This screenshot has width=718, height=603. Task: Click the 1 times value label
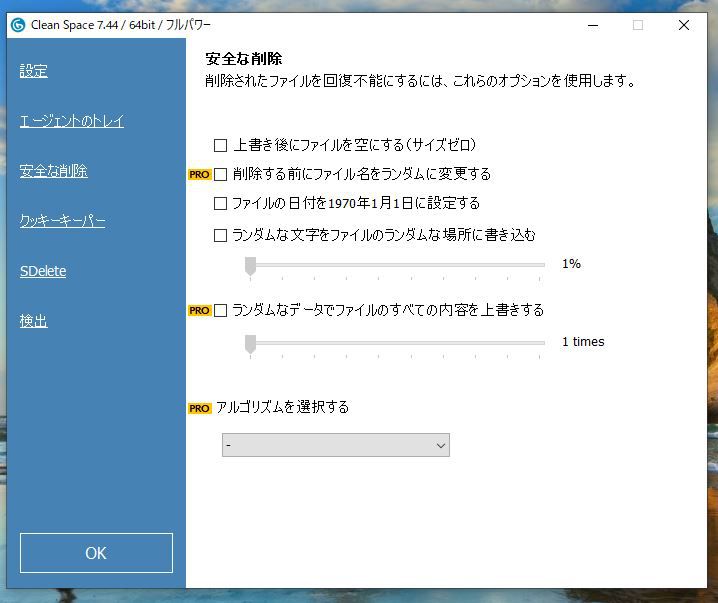coord(583,342)
